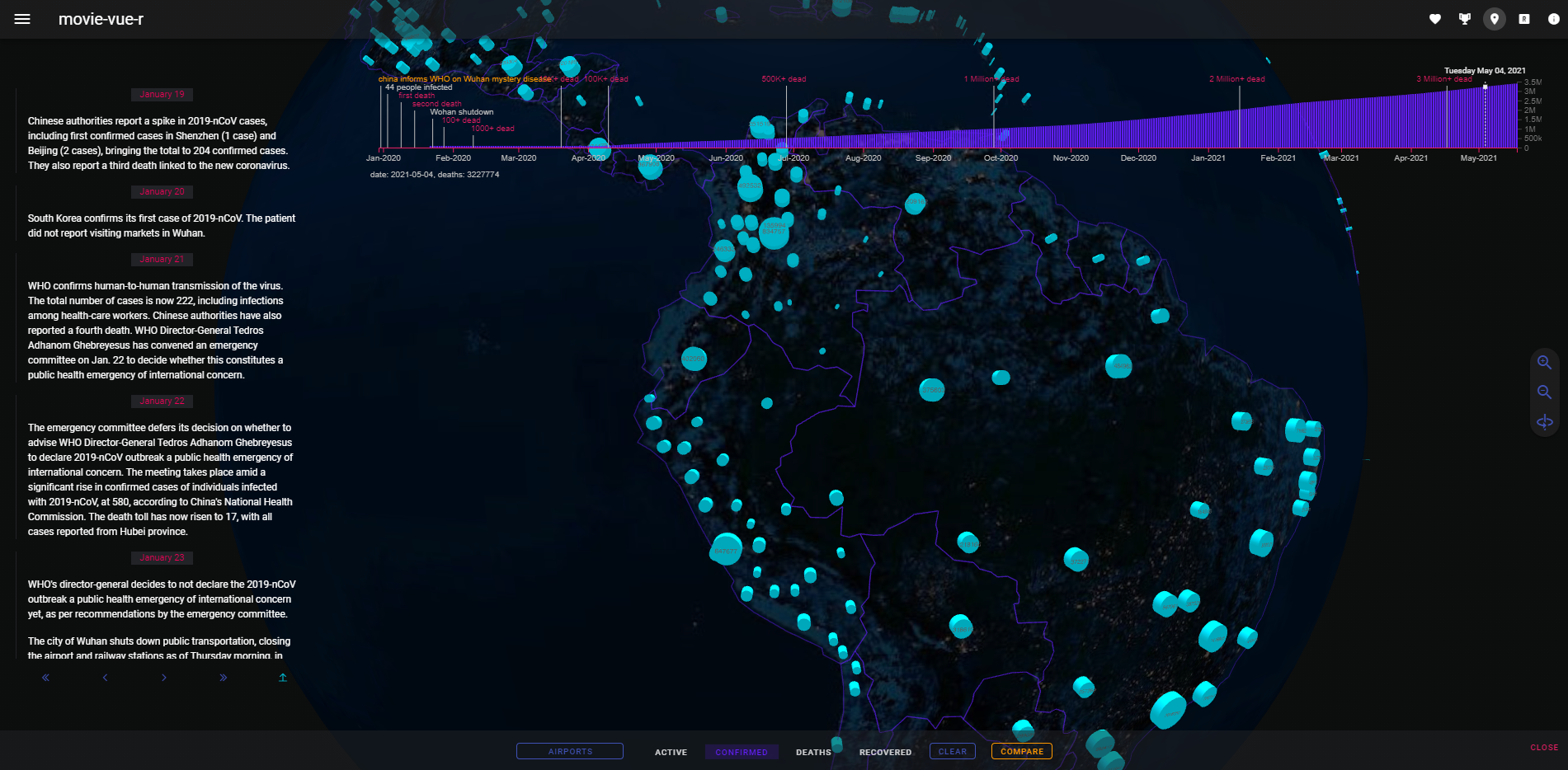Click the '44 people infected' event label
Screen dimensions: 1568x770
click(418, 87)
